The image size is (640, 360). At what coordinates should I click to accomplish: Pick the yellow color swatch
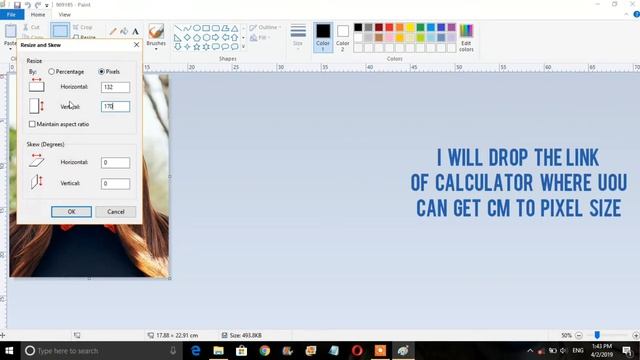tap(410, 27)
